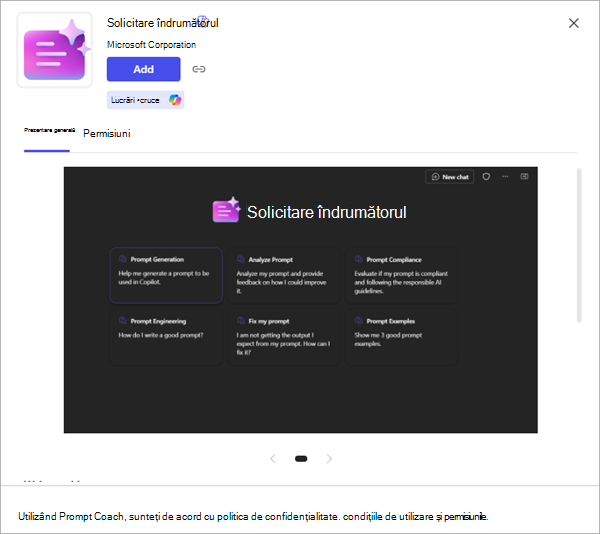Click the chat icon on Prompt Examples
The image size is (600, 534).
coord(358,321)
